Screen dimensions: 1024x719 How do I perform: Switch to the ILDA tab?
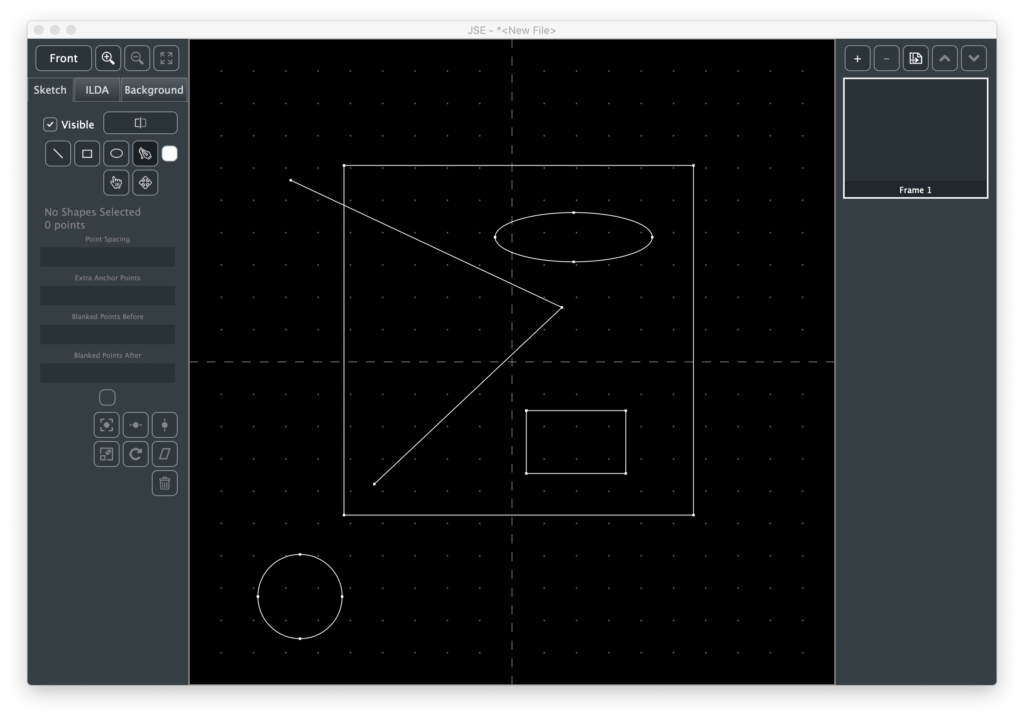[97, 90]
